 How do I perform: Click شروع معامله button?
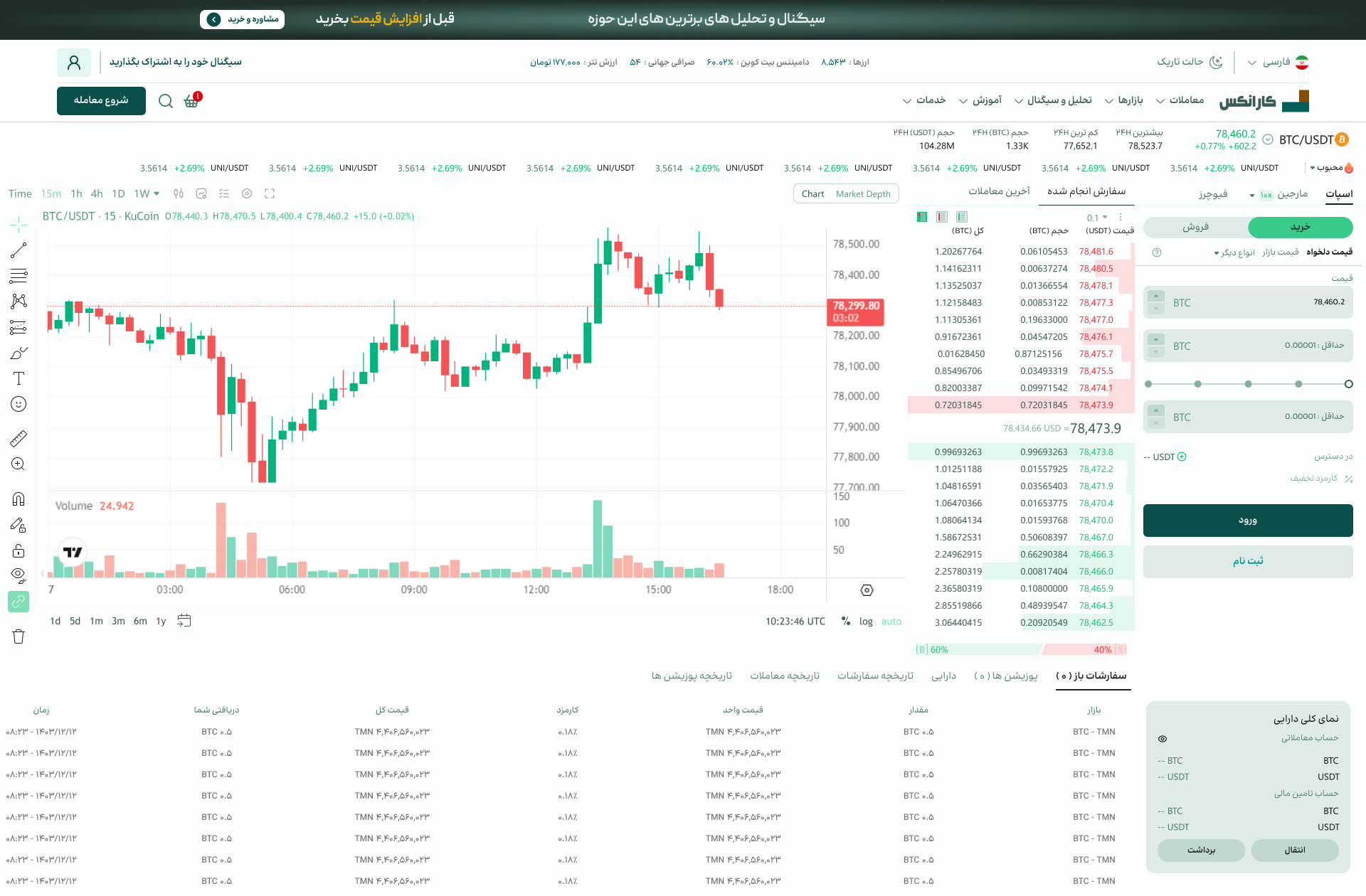tap(101, 101)
